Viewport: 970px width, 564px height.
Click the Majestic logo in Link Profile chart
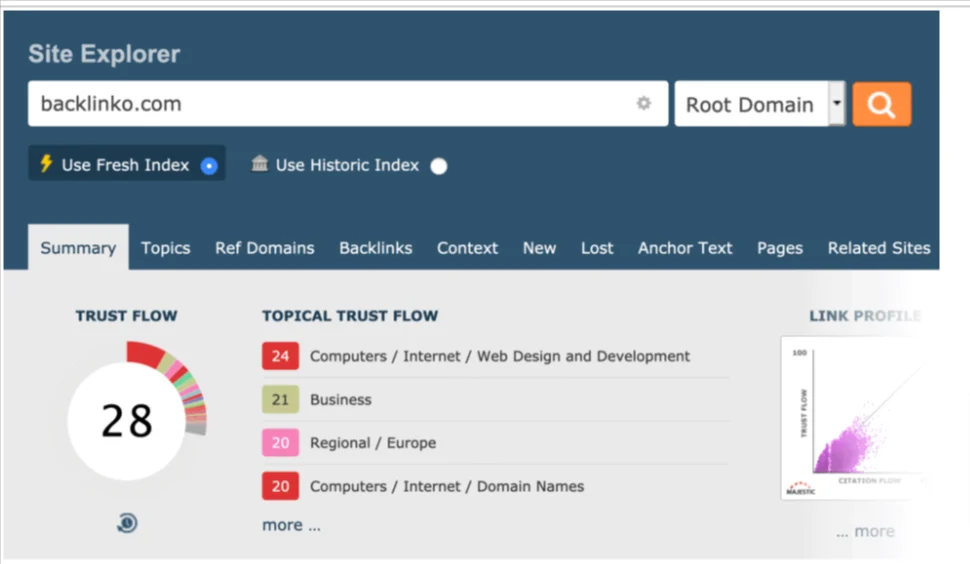tap(800, 489)
